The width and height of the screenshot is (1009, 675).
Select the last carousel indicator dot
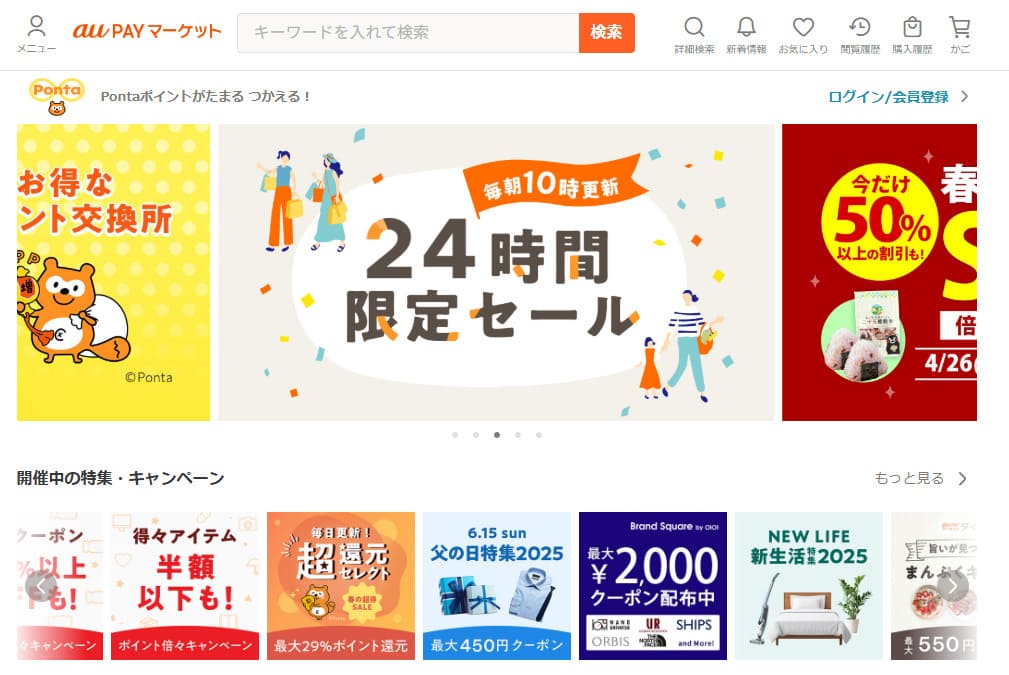(x=539, y=435)
